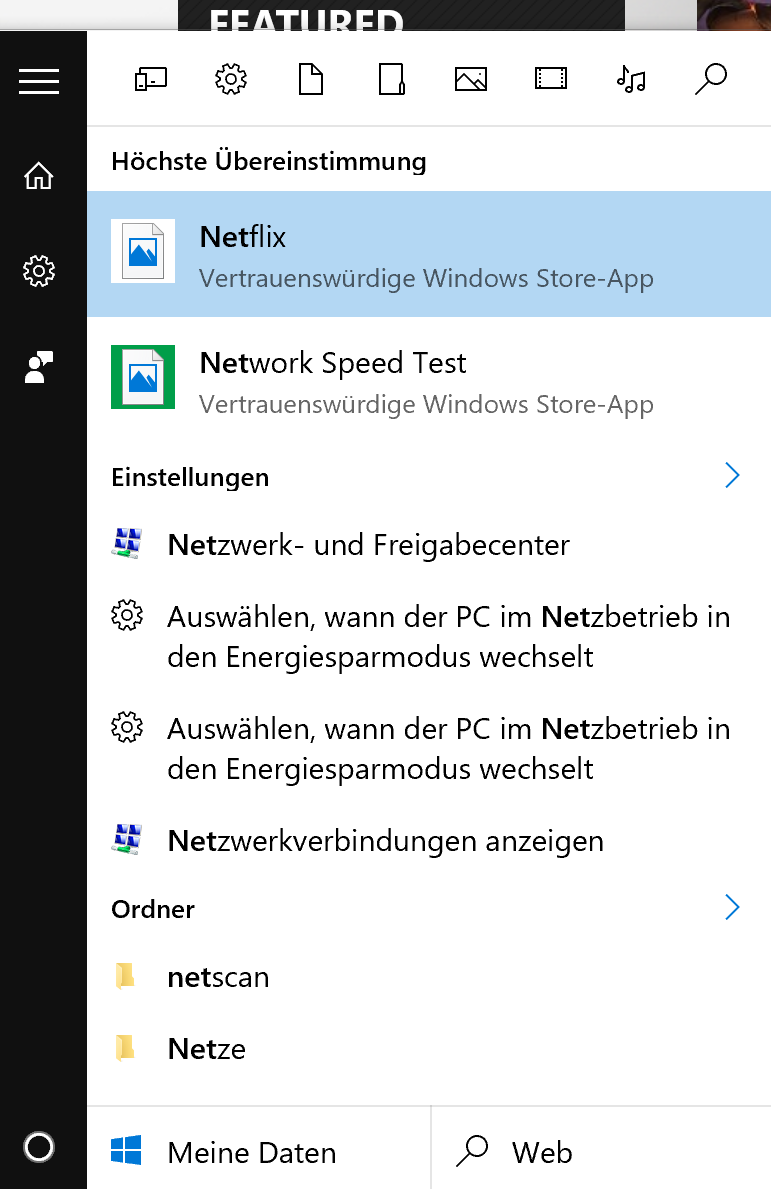
Task: Open Network Speed Test app result
Action: tap(429, 380)
